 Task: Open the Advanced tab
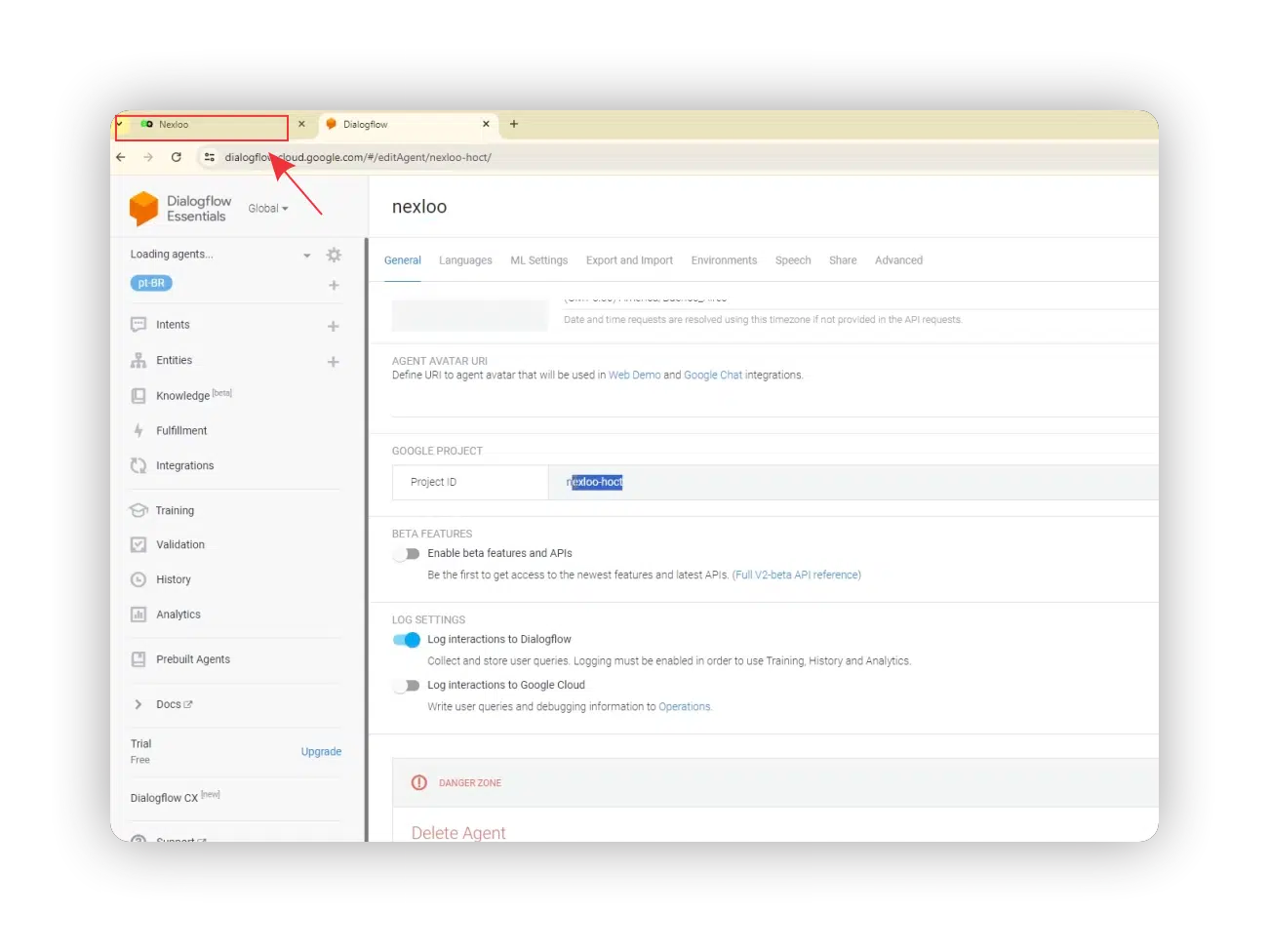pos(898,260)
